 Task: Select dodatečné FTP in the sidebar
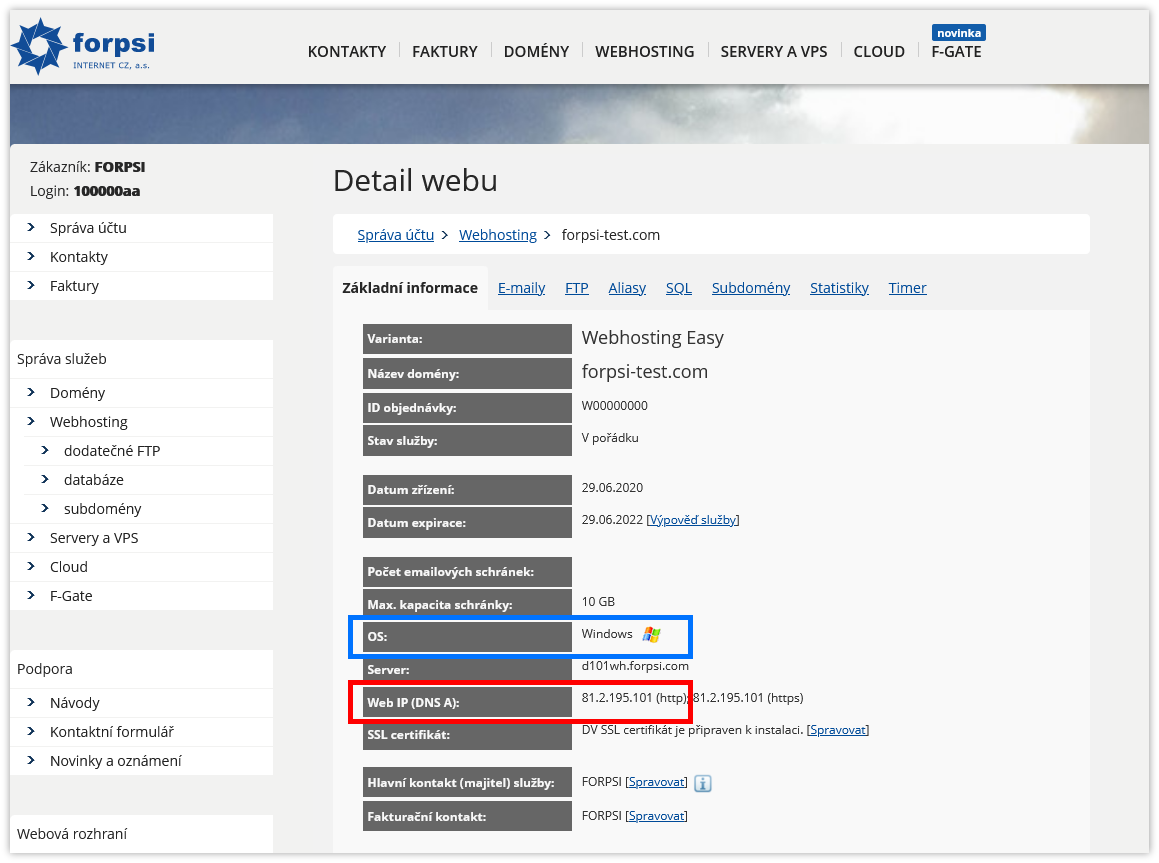[x=111, y=451]
